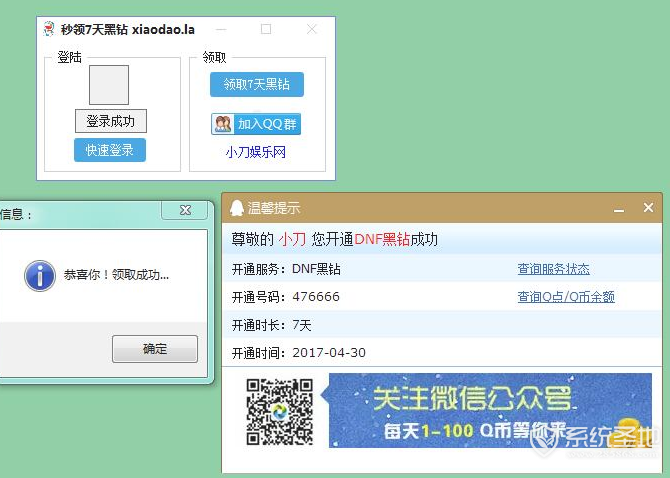Open the 查询Q点/Q币余额 link
Screen dimensions: 670x478
coord(566,296)
